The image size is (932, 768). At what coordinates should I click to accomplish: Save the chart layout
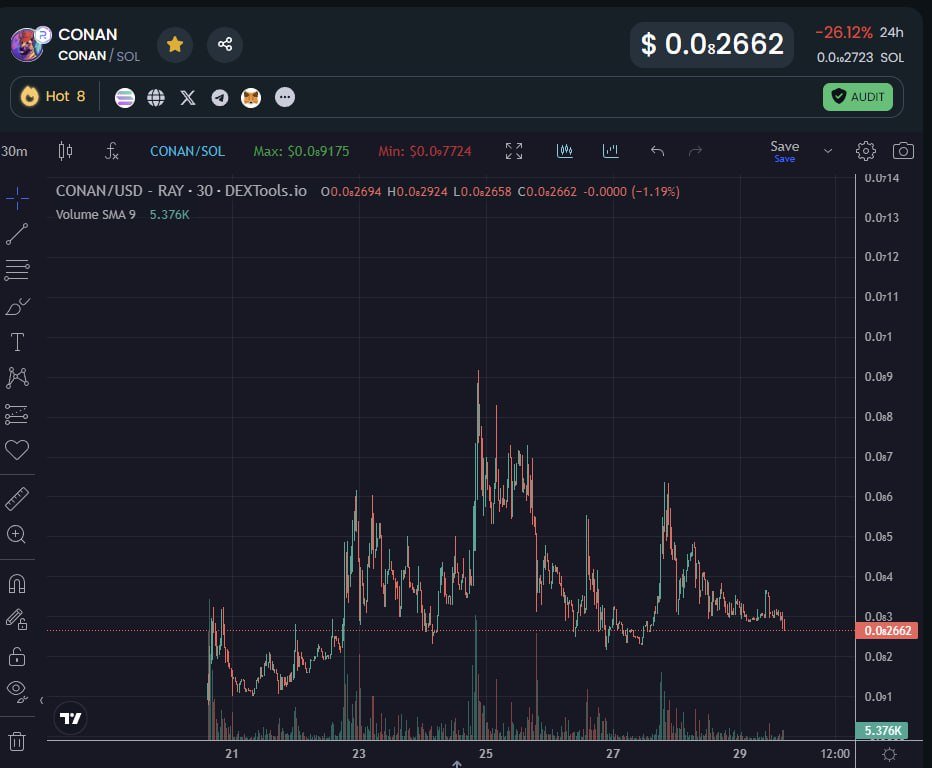(785, 151)
